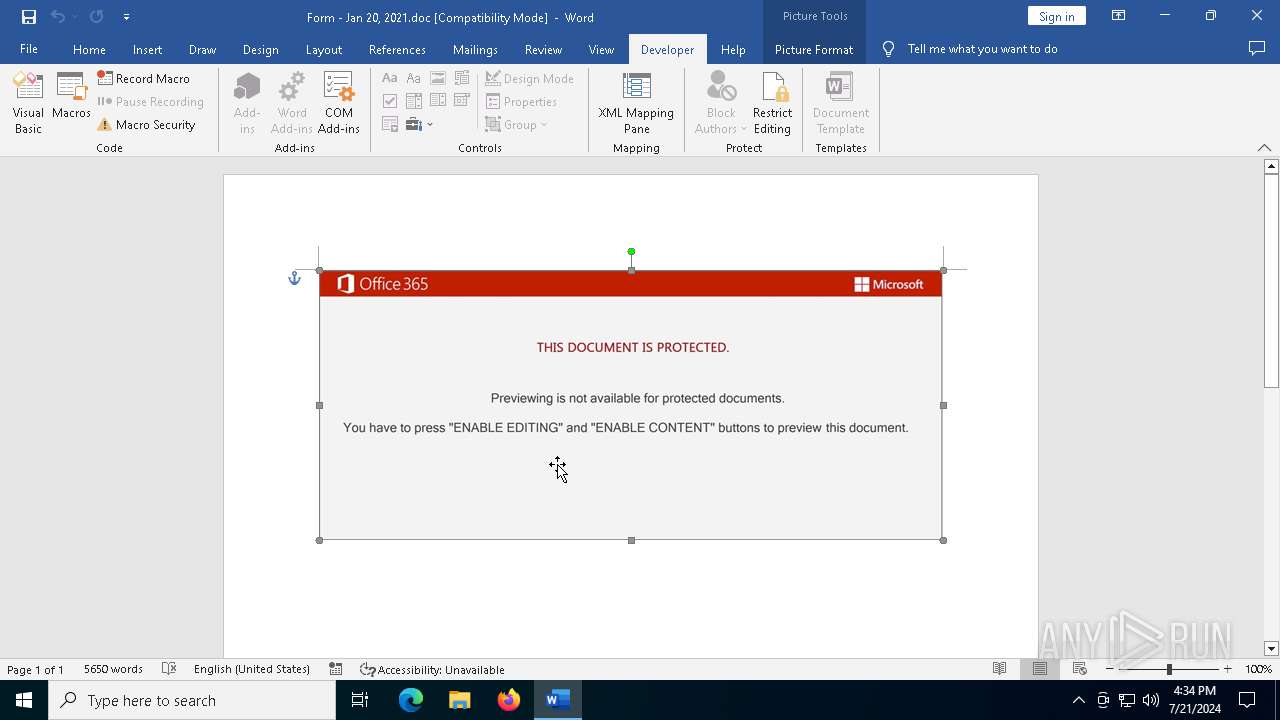Open Macro Security settings
The image size is (1280, 720).
tap(146, 125)
